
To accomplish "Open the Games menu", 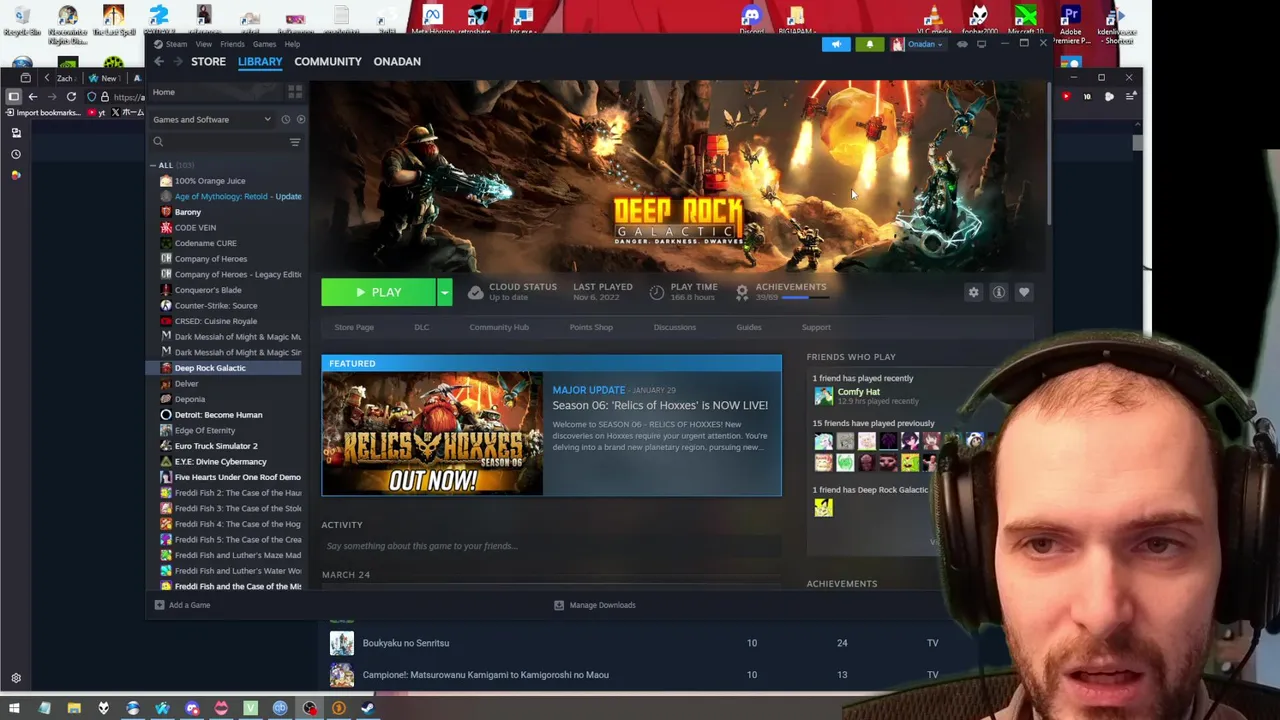I will 264,44.
